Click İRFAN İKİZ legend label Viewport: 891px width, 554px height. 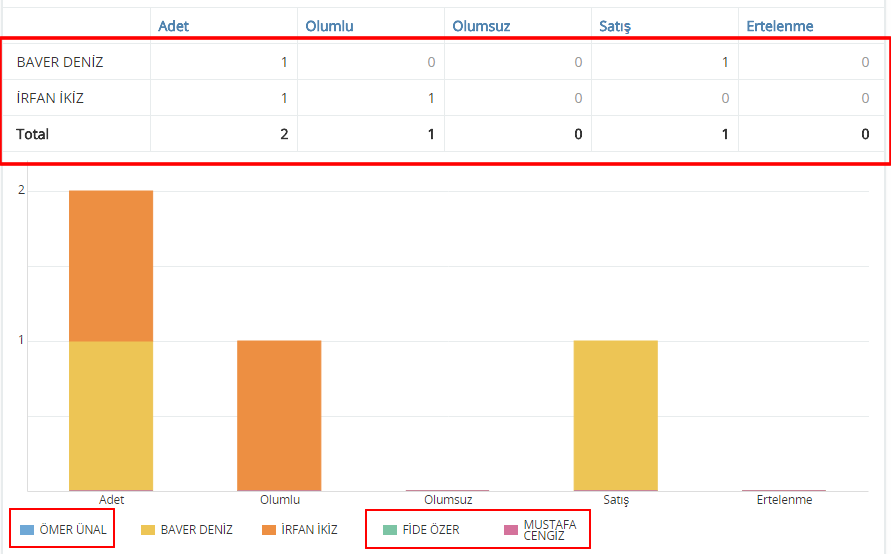pos(309,530)
